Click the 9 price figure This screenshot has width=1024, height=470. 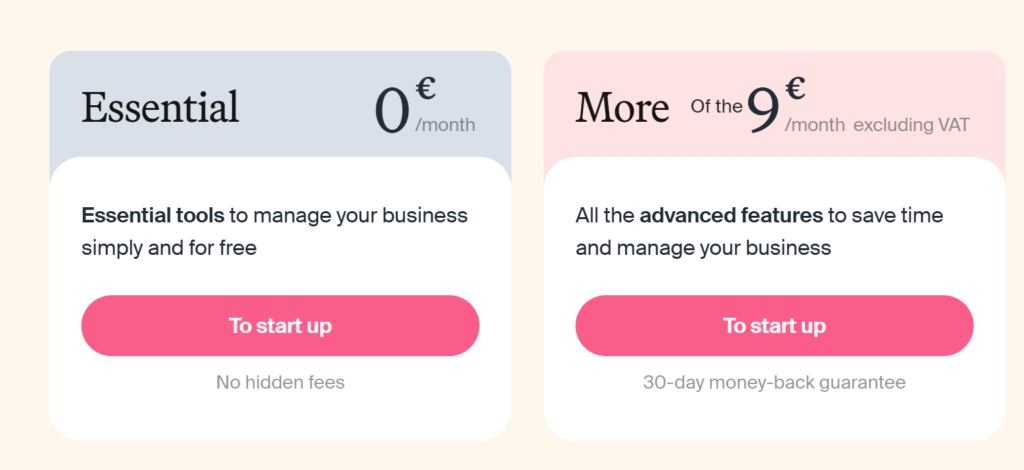pos(763,111)
